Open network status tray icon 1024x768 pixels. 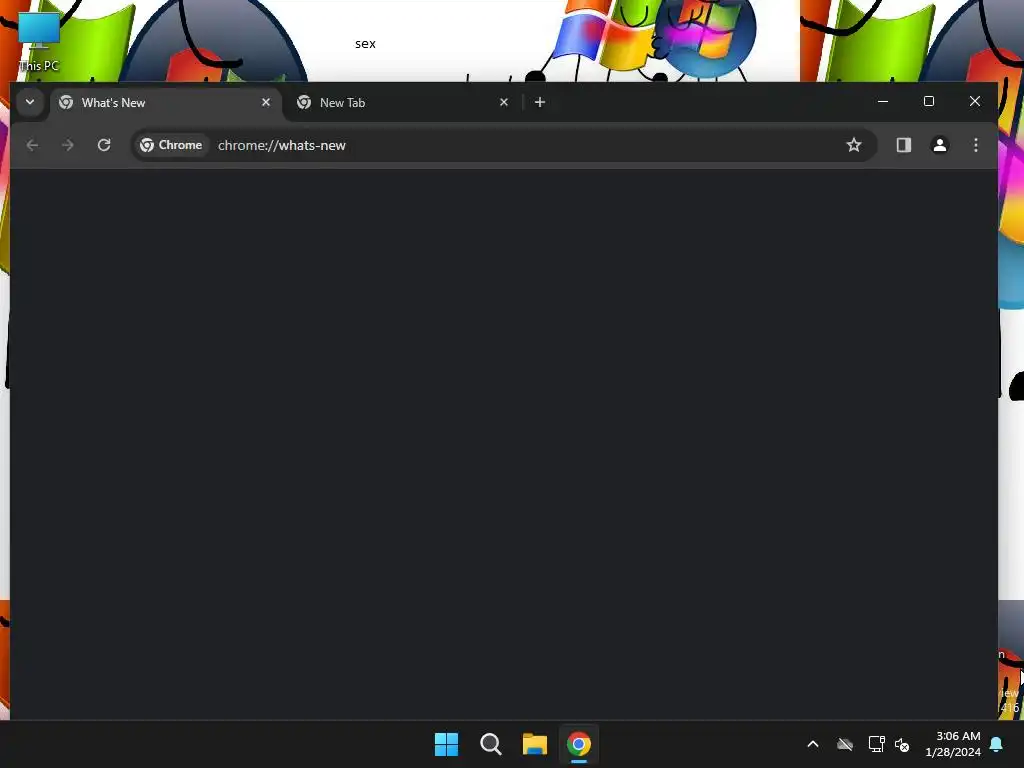pyautogui.click(x=876, y=744)
